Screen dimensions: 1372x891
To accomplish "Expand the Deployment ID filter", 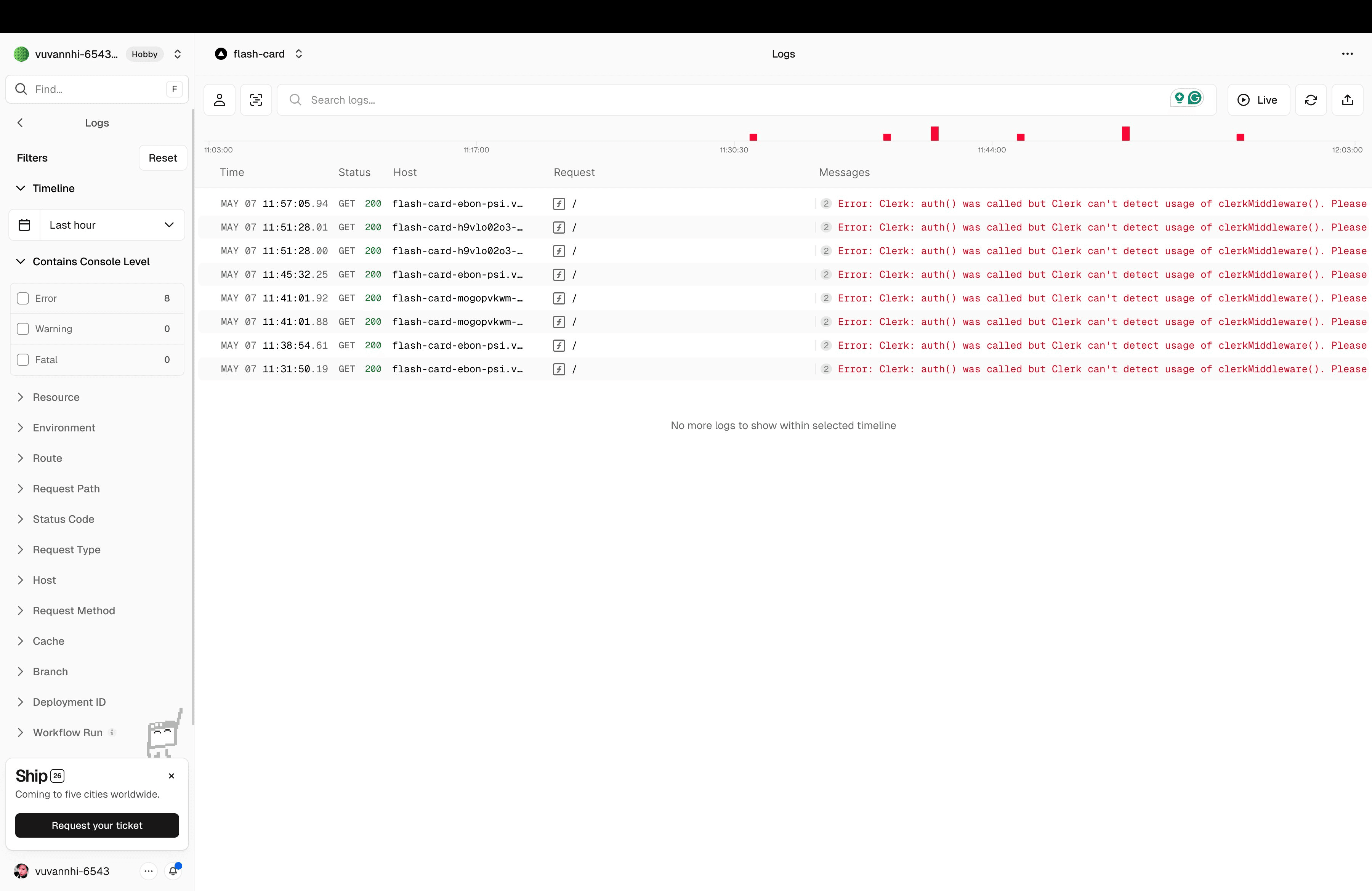I will pos(61,702).
